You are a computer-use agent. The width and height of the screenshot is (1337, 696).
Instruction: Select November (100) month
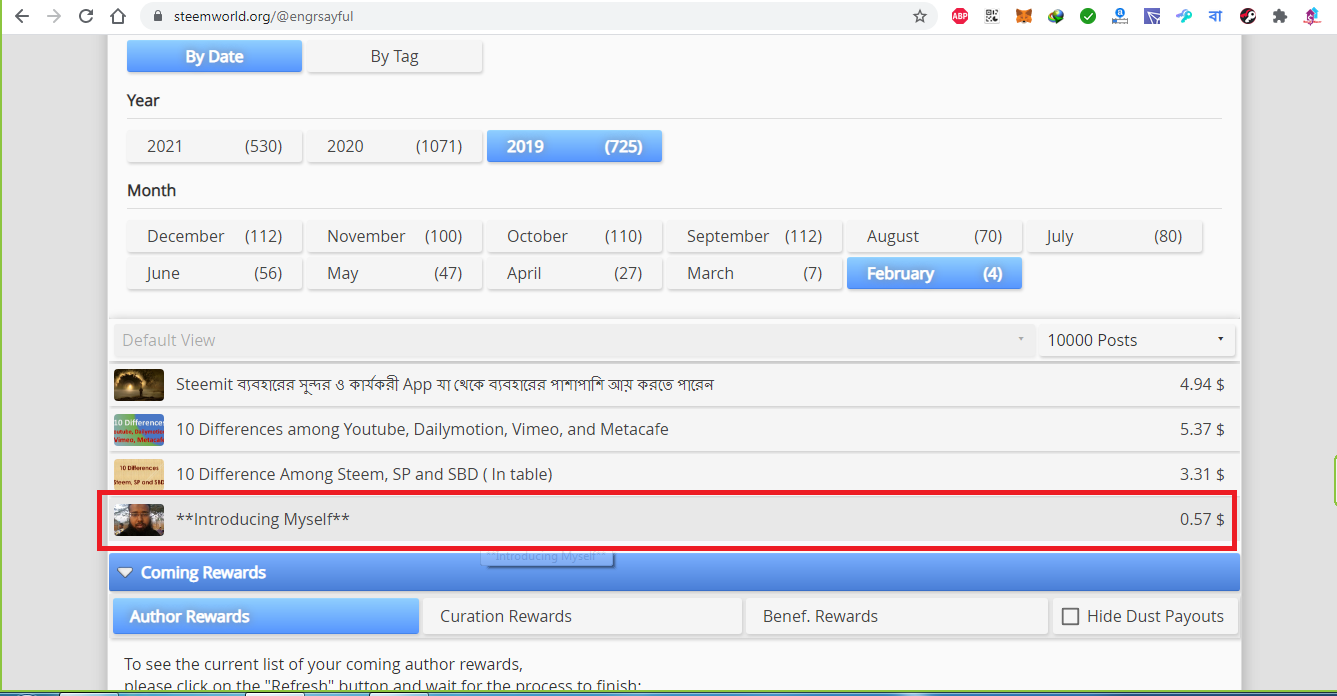point(394,236)
